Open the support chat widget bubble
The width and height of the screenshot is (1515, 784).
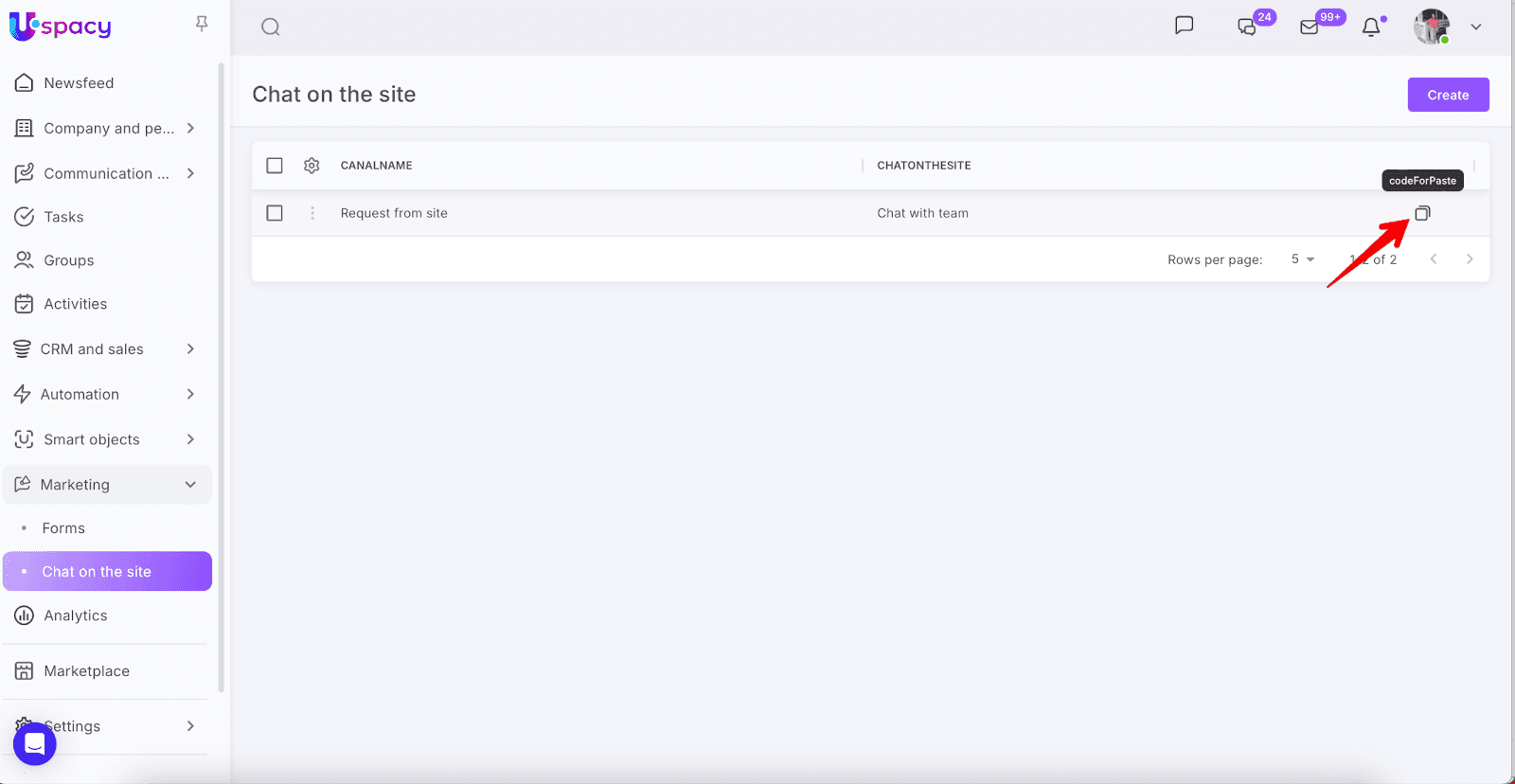[35, 744]
